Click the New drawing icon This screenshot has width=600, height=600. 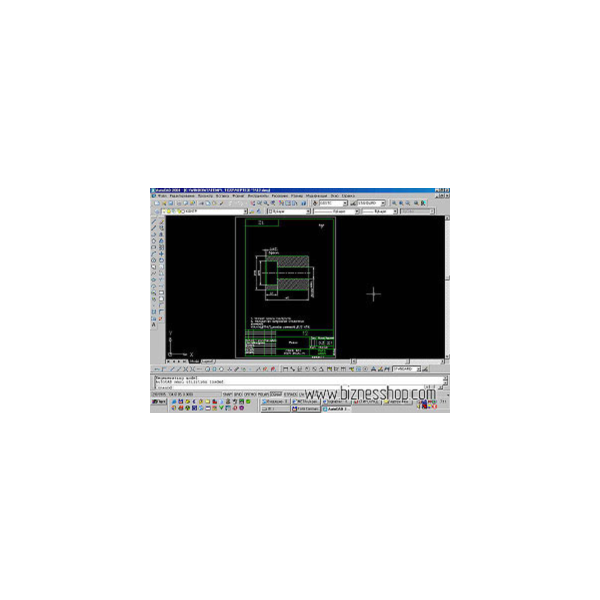pos(157,203)
